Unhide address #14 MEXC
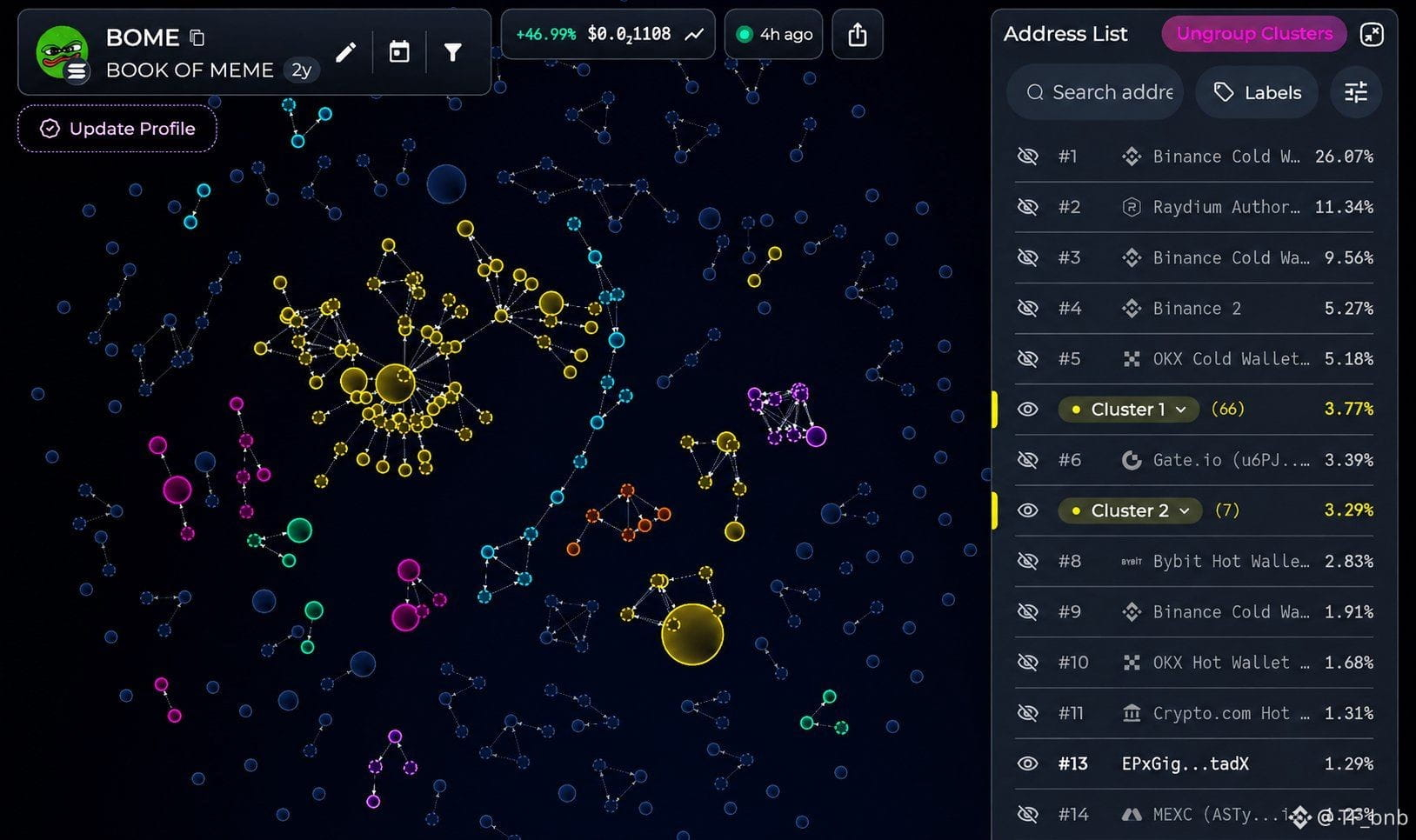The width and height of the screenshot is (1416, 840). click(1027, 815)
